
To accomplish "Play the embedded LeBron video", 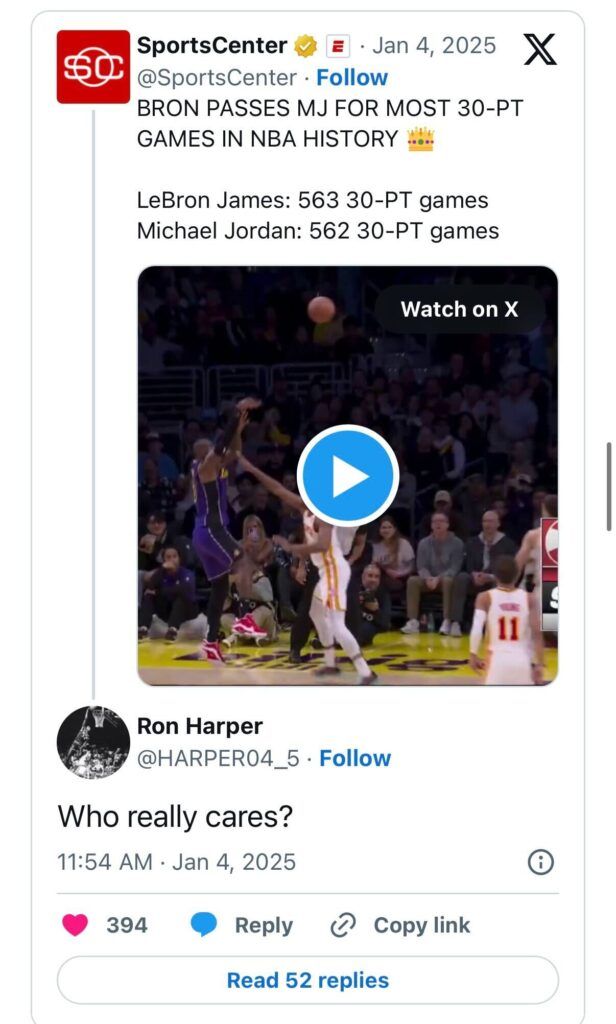I will [347, 476].
